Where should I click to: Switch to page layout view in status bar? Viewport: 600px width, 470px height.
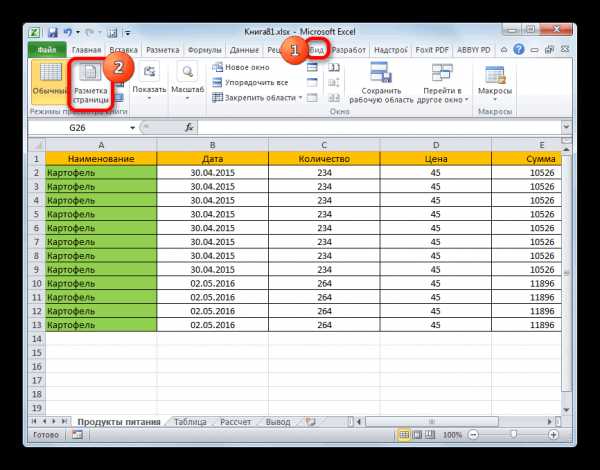tap(417, 434)
